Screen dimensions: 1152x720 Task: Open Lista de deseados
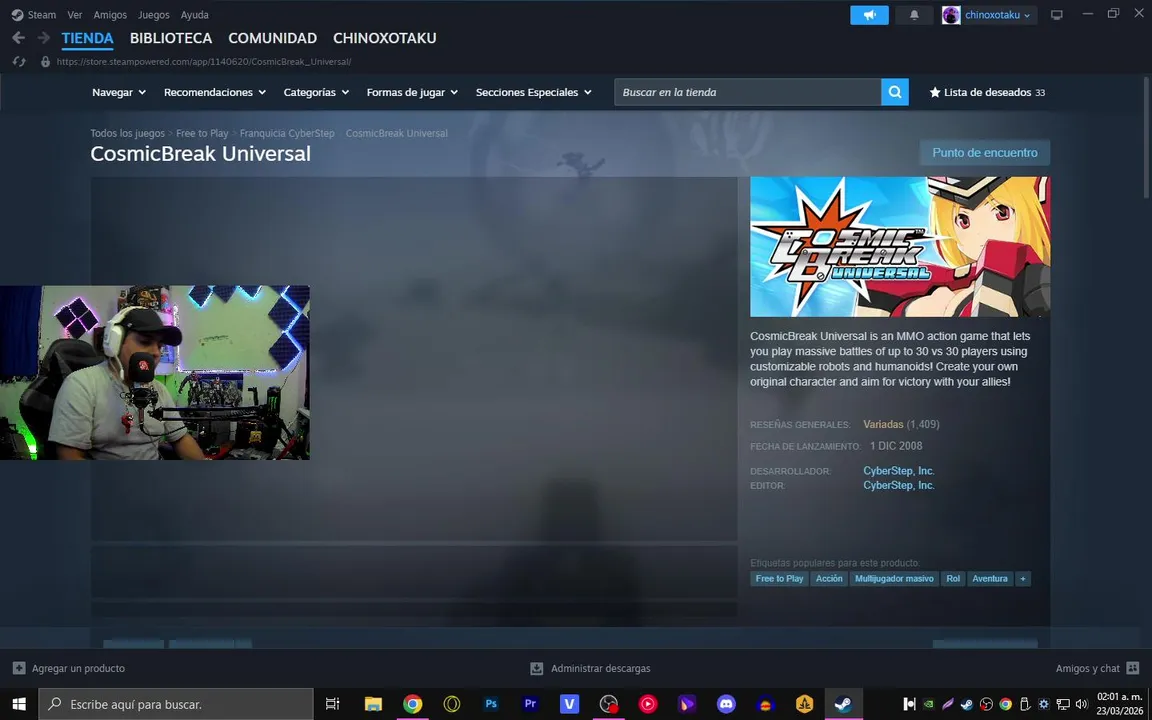[987, 92]
